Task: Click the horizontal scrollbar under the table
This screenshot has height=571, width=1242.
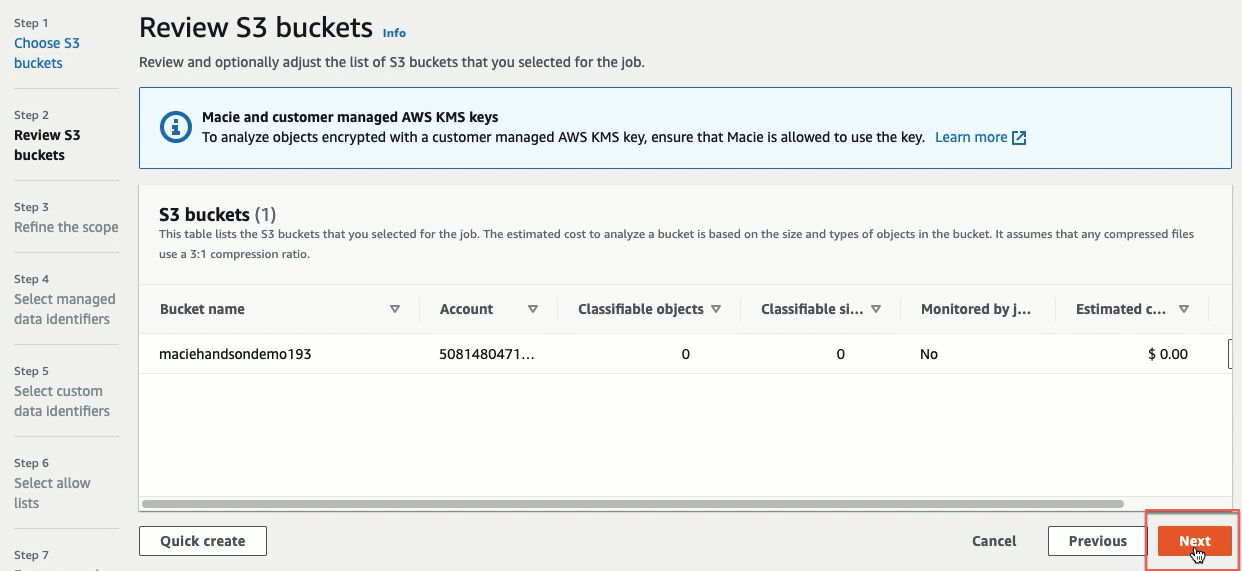Action: [x=633, y=504]
